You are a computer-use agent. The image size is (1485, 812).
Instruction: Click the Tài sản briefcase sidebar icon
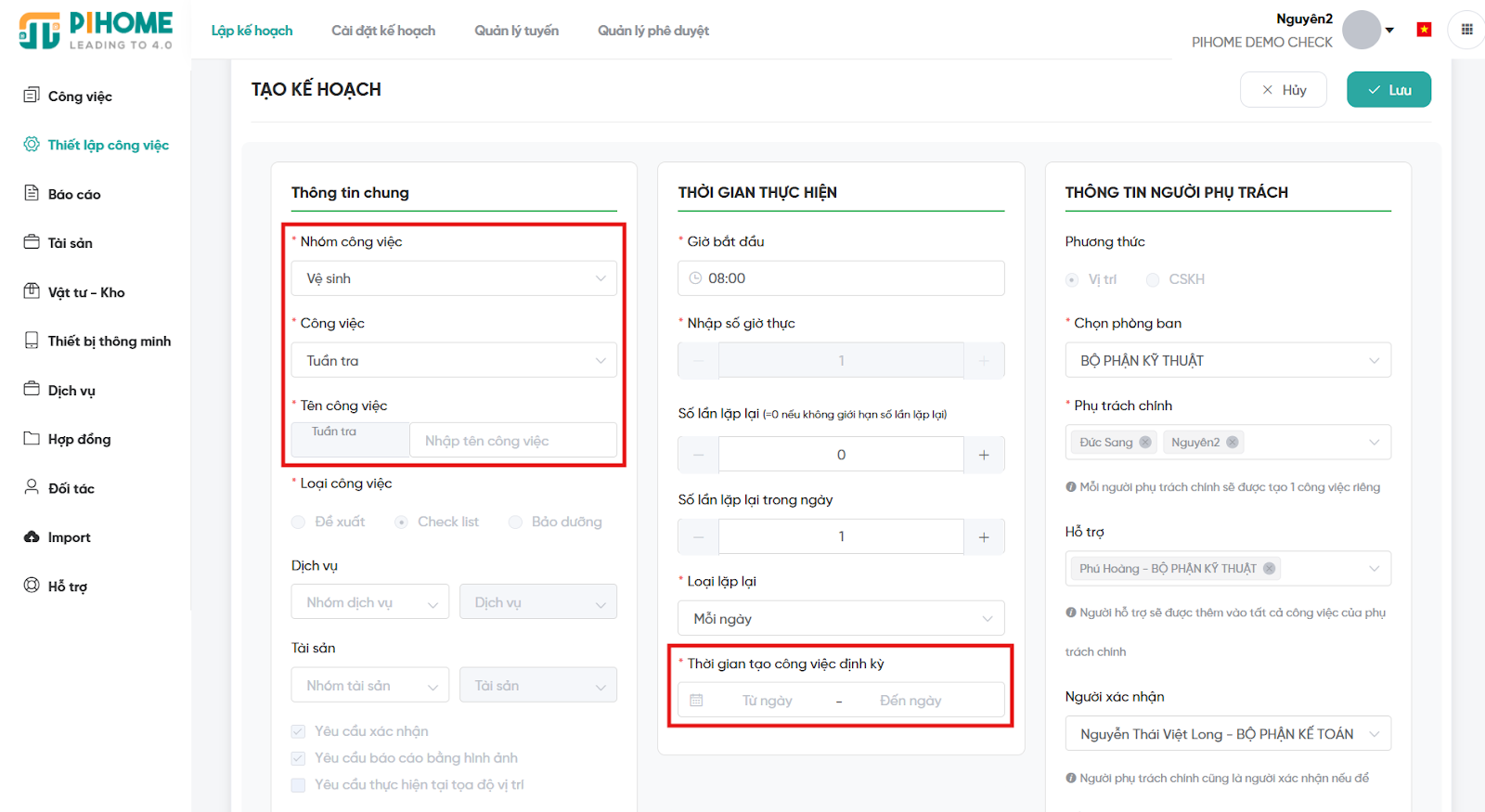pos(32,242)
